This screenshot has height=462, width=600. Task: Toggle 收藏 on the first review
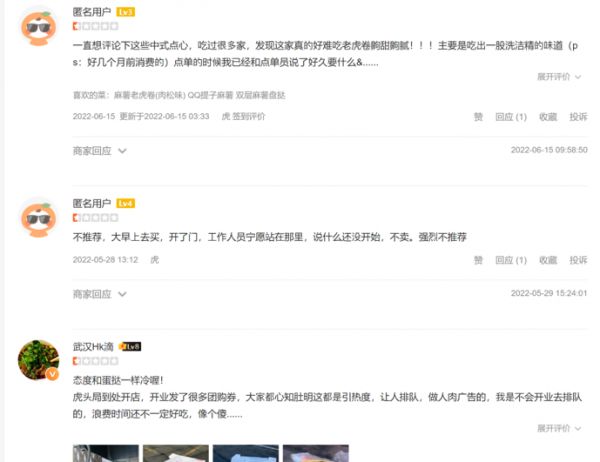click(548, 117)
